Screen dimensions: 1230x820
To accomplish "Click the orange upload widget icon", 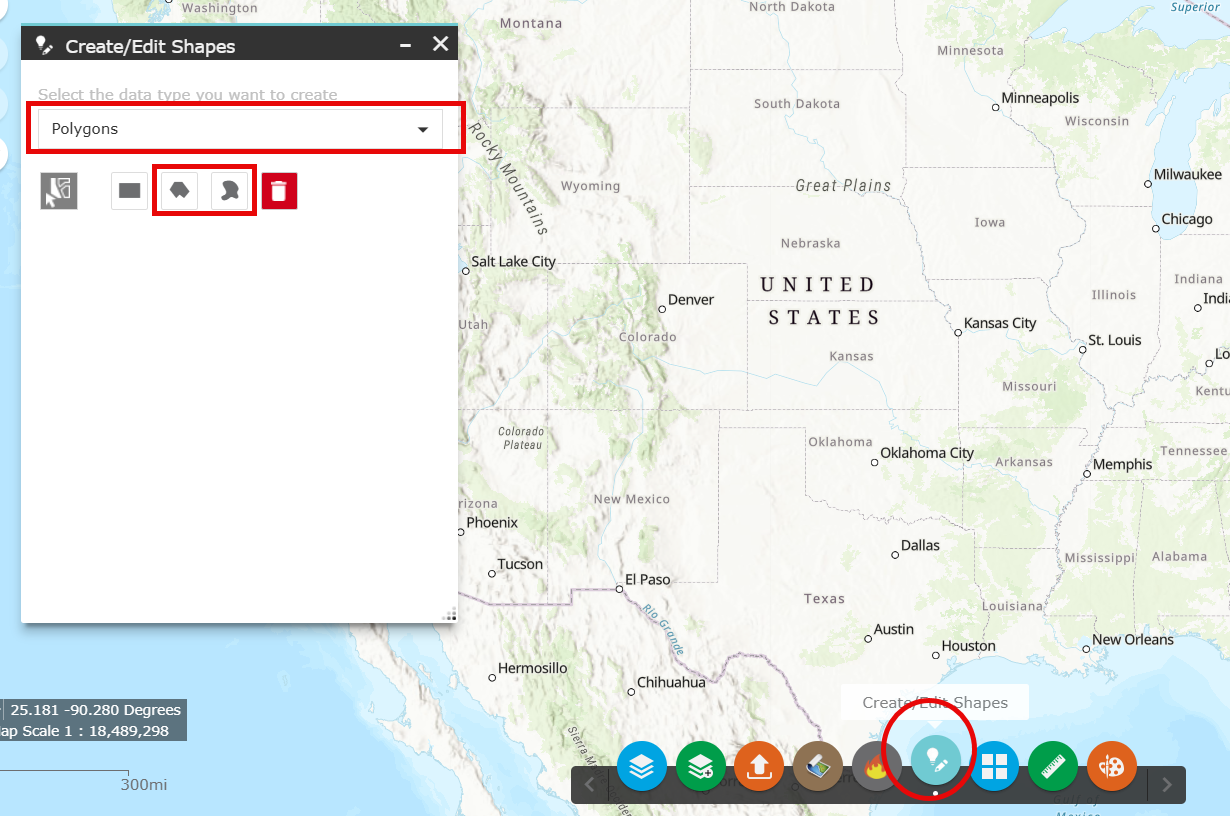I will click(759, 767).
